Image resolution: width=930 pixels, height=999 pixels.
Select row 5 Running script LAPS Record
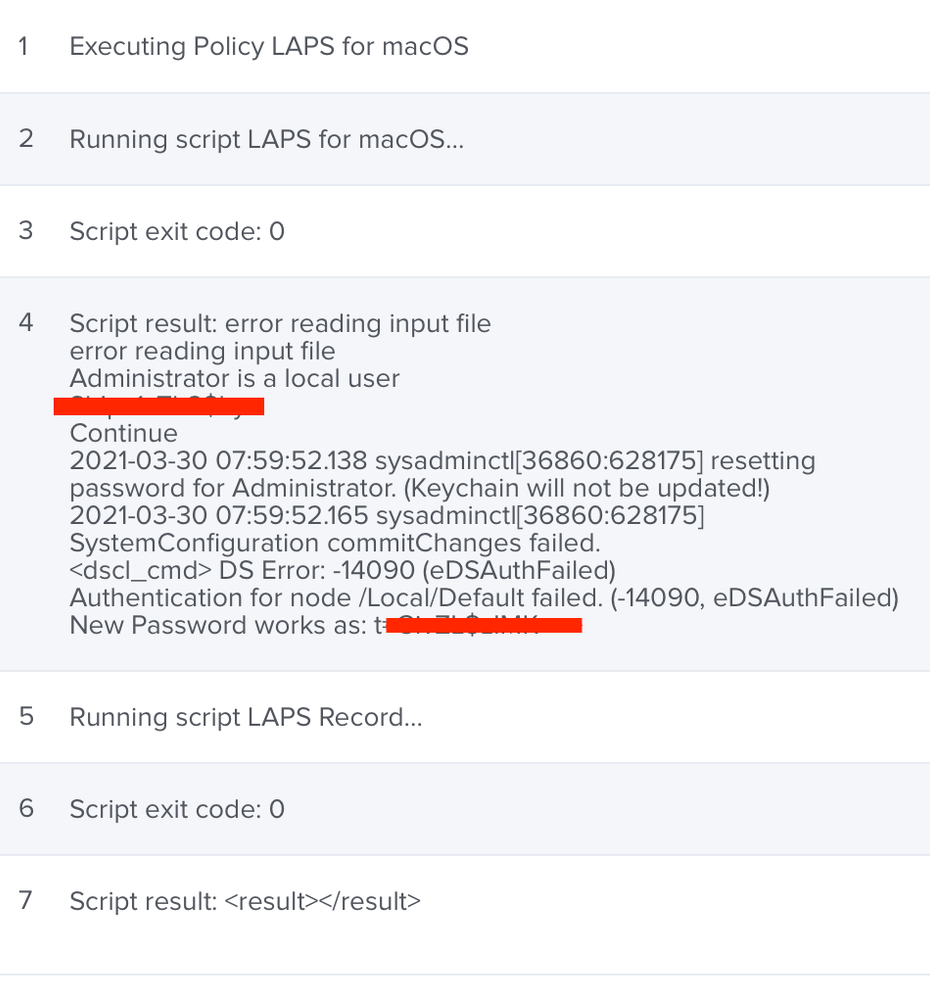point(465,717)
